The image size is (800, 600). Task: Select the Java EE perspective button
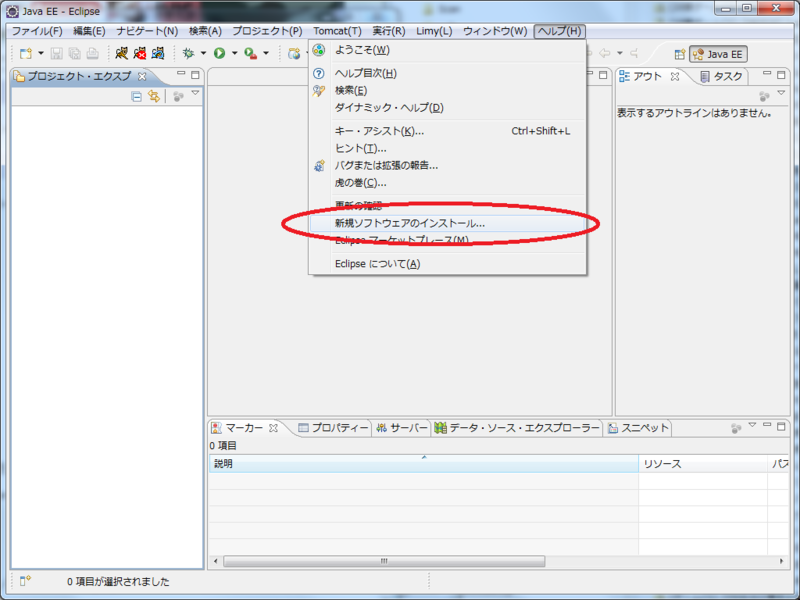[718, 54]
